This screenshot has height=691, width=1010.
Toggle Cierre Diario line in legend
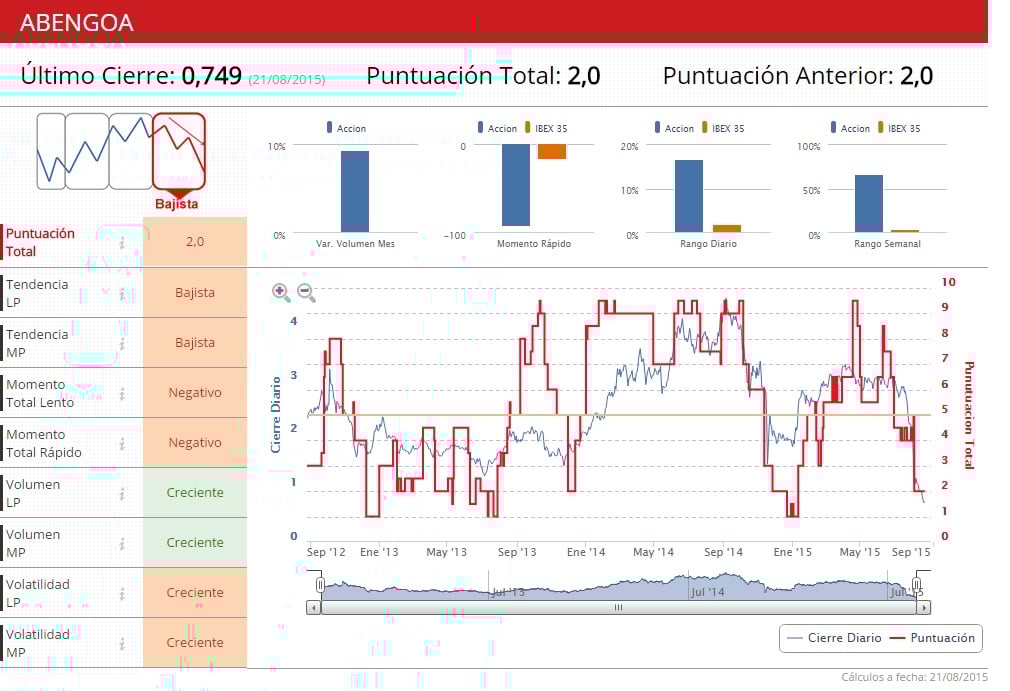point(834,638)
